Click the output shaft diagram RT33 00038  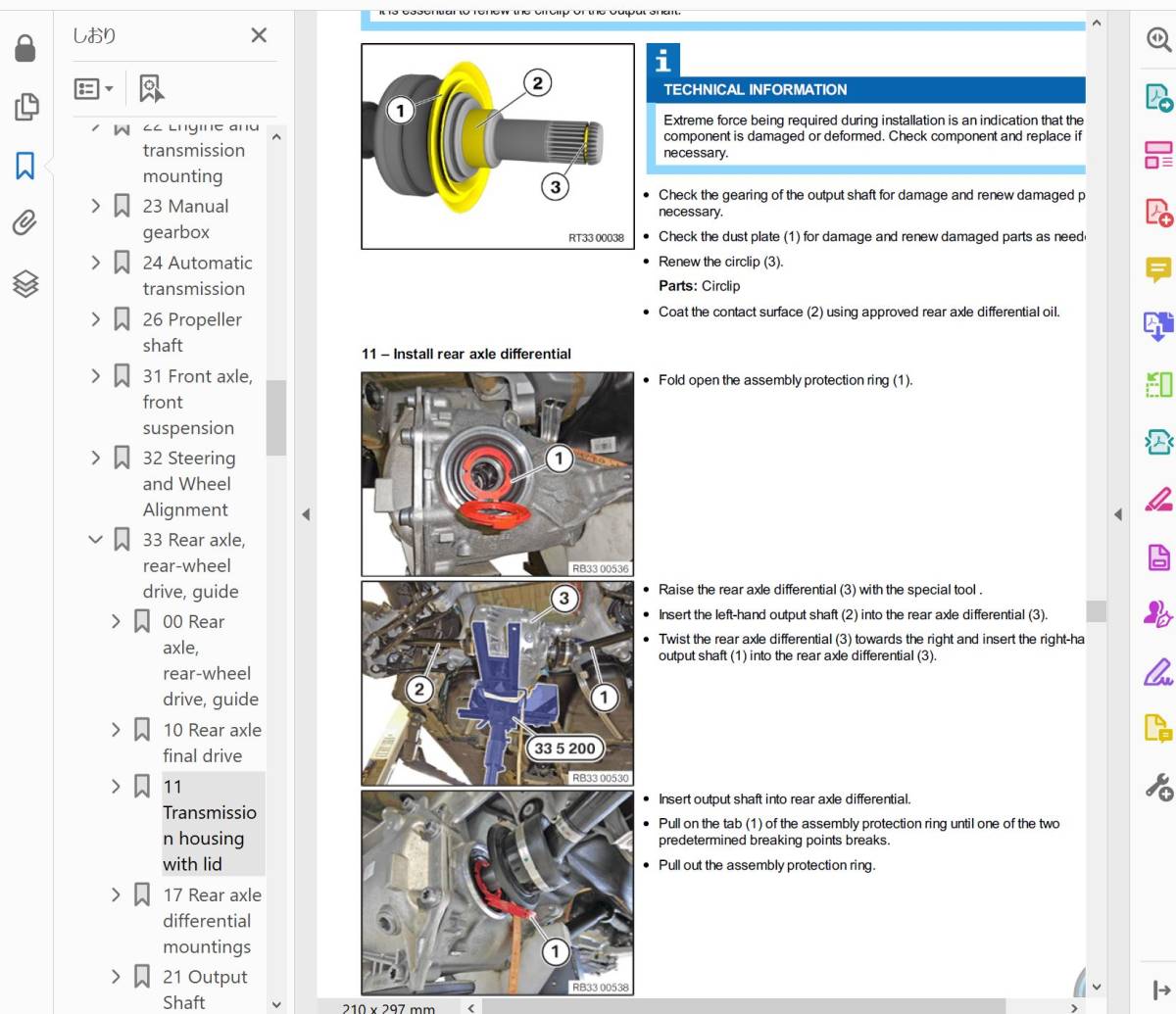497,146
